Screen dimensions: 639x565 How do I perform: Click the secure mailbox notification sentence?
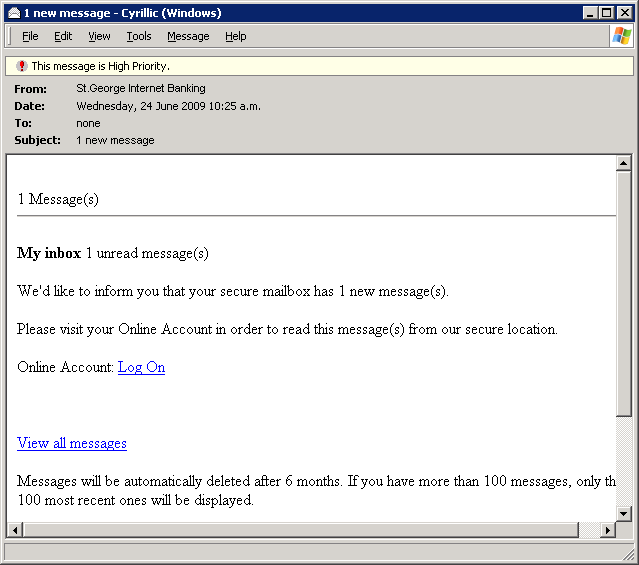[x=233, y=291]
